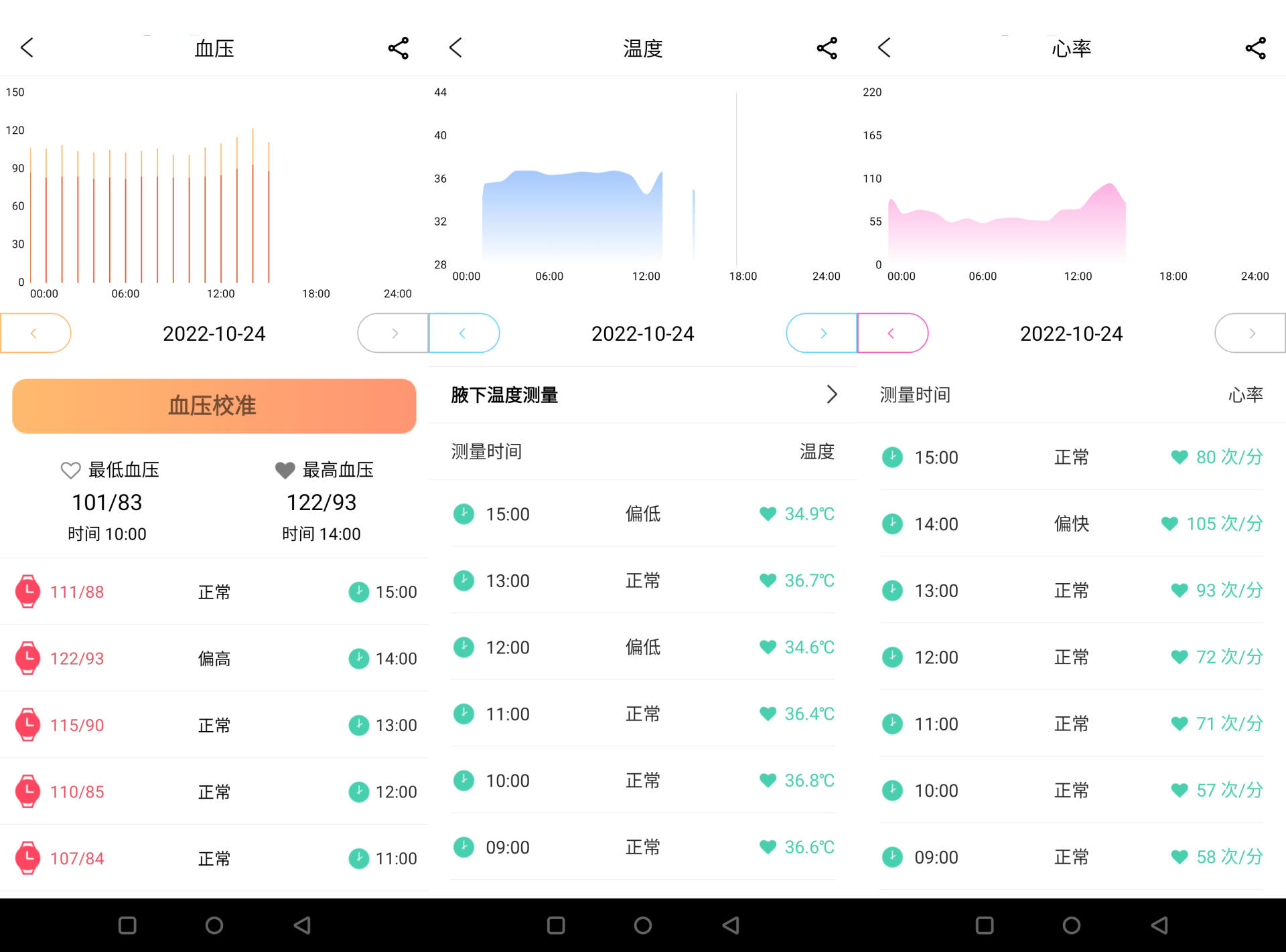Click the watch icon beside the 122/93 reading
The image size is (1286, 952).
pyautogui.click(x=27, y=657)
